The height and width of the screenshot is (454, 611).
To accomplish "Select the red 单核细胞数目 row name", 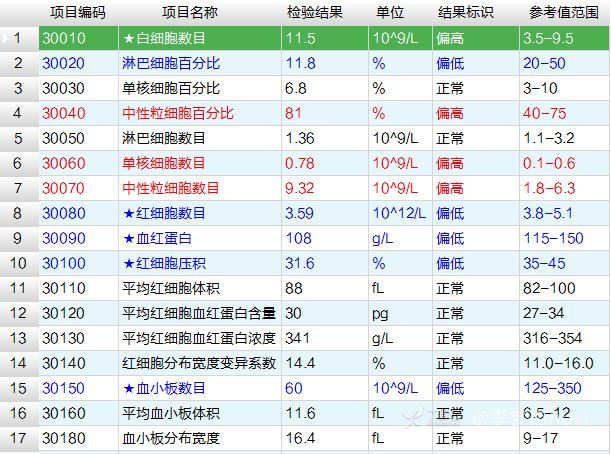I will [x=164, y=163].
